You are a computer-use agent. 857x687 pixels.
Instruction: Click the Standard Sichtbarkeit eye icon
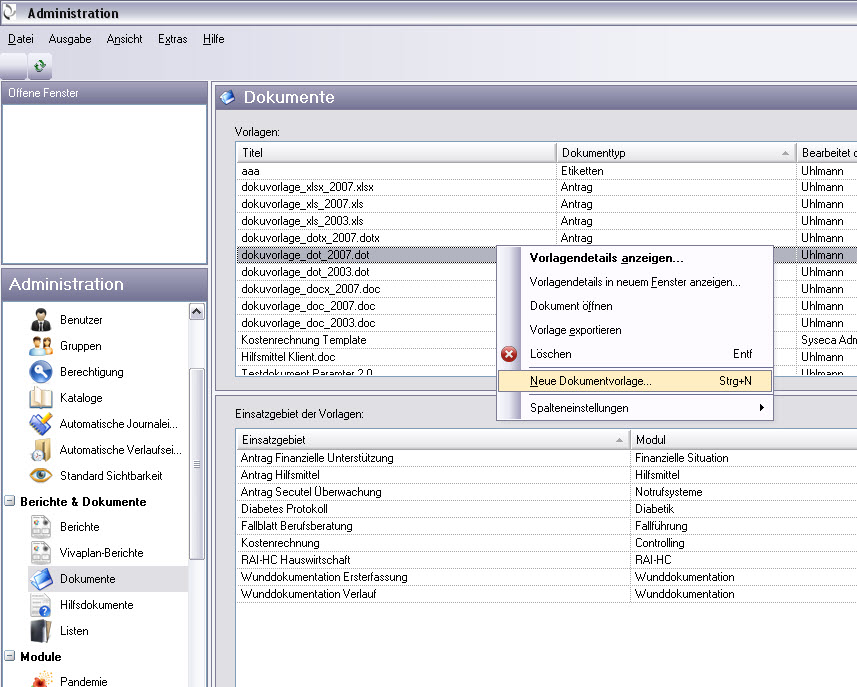click(41, 476)
